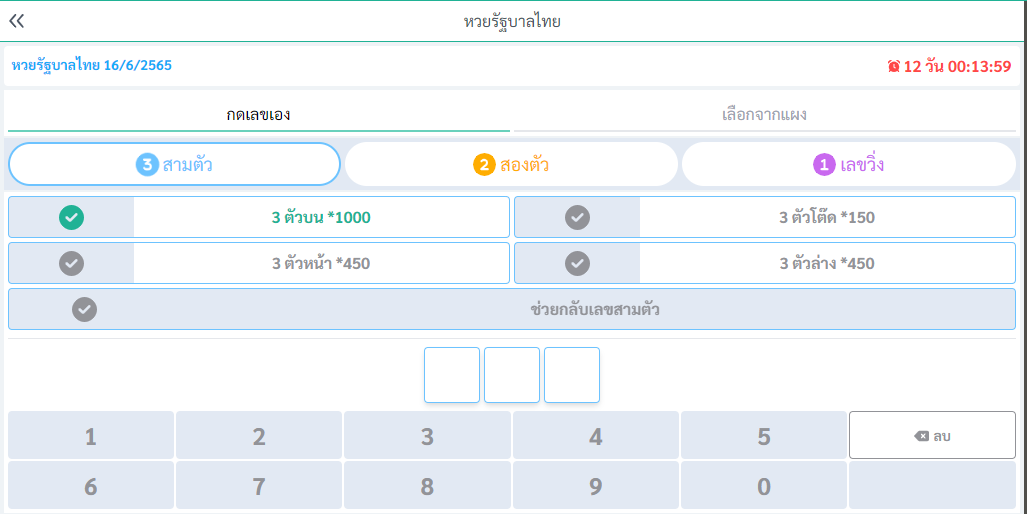
Task: Select the สองตัว two-digit option
Action: [x=511, y=164]
